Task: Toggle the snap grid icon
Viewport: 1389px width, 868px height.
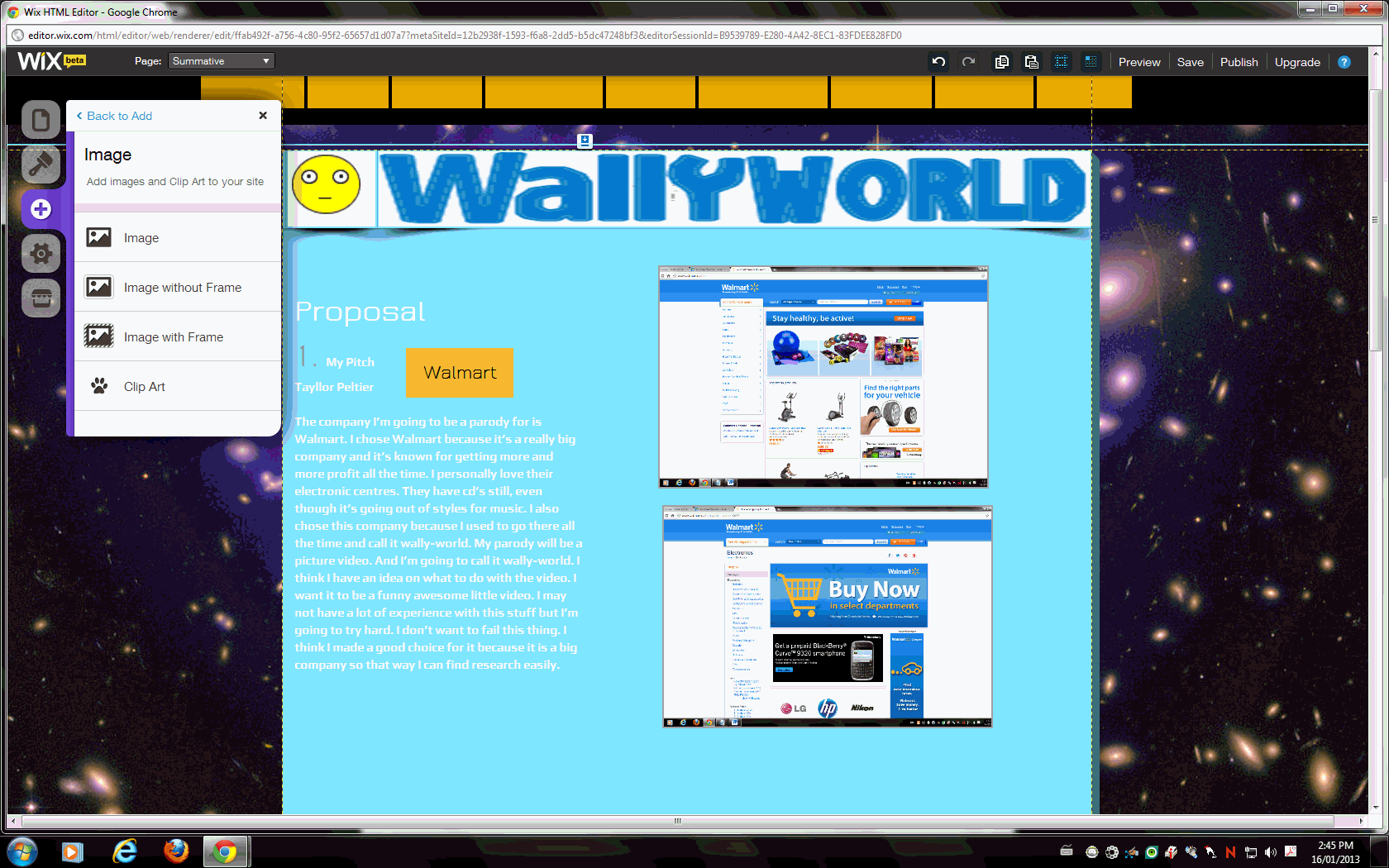Action: [x=1091, y=62]
